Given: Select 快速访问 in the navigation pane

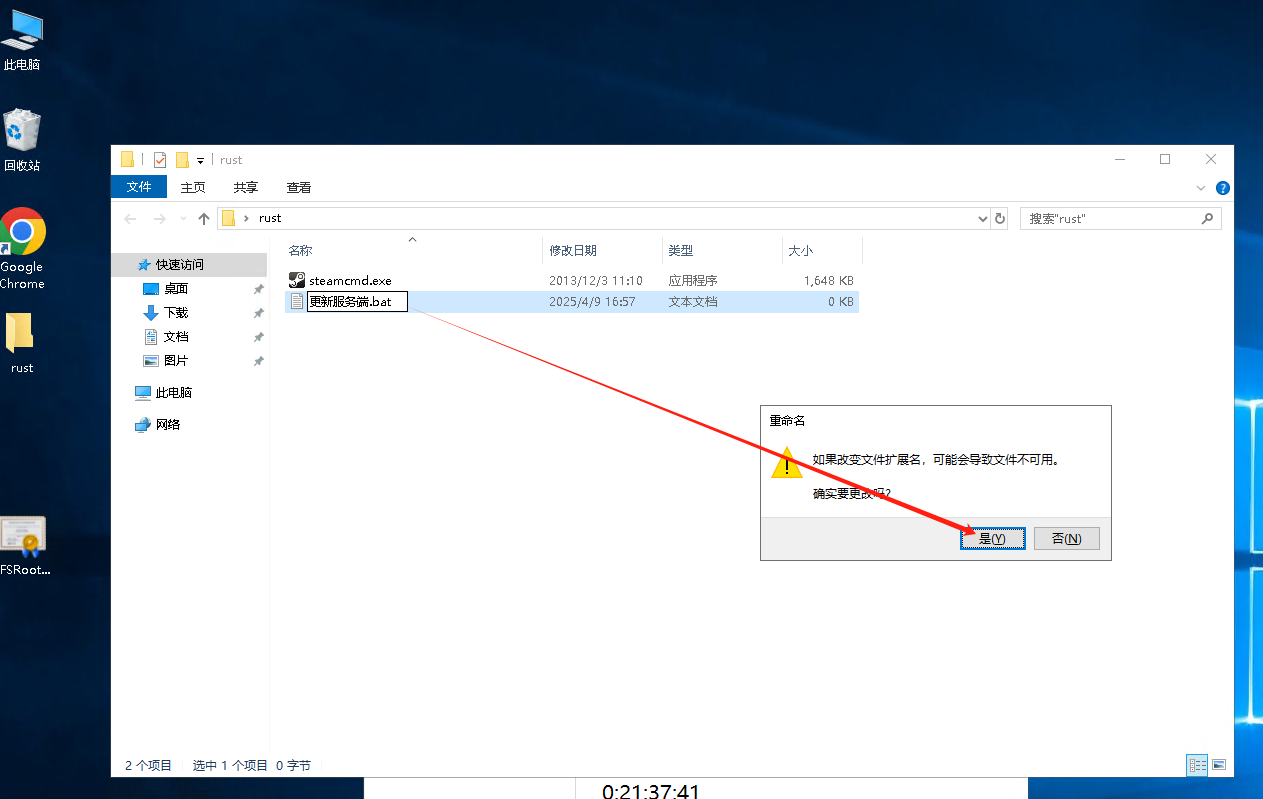Looking at the screenshot, I should [x=179, y=265].
